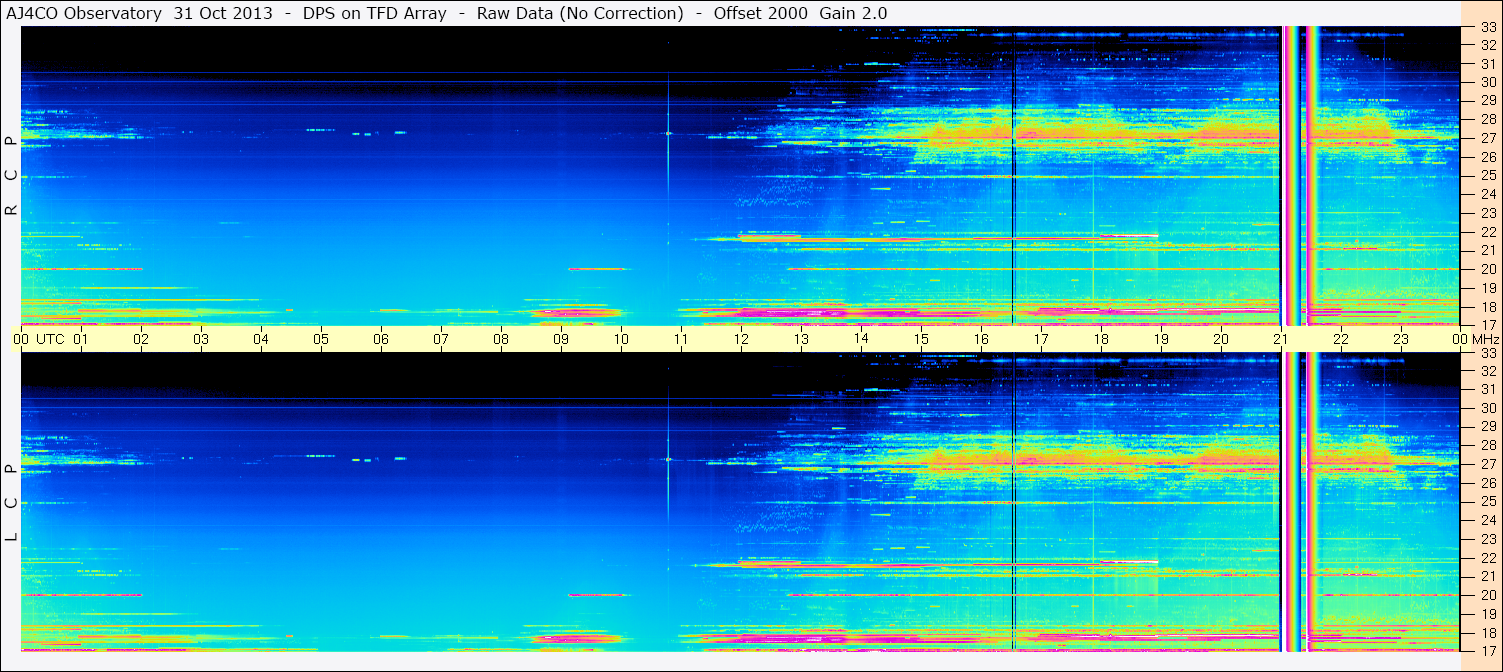The image size is (1503, 672).
Task: Click 22 MHz tick of the LCP panel
Action: point(1488,558)
